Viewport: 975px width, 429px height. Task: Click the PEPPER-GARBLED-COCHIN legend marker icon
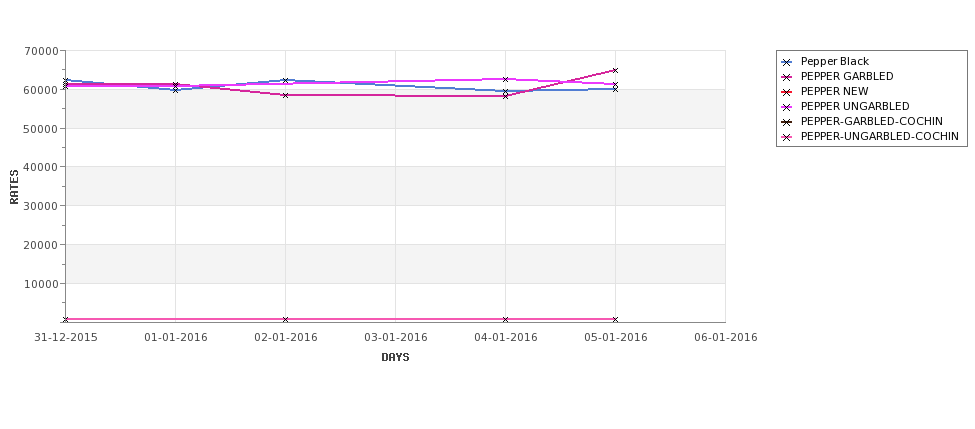787,122
